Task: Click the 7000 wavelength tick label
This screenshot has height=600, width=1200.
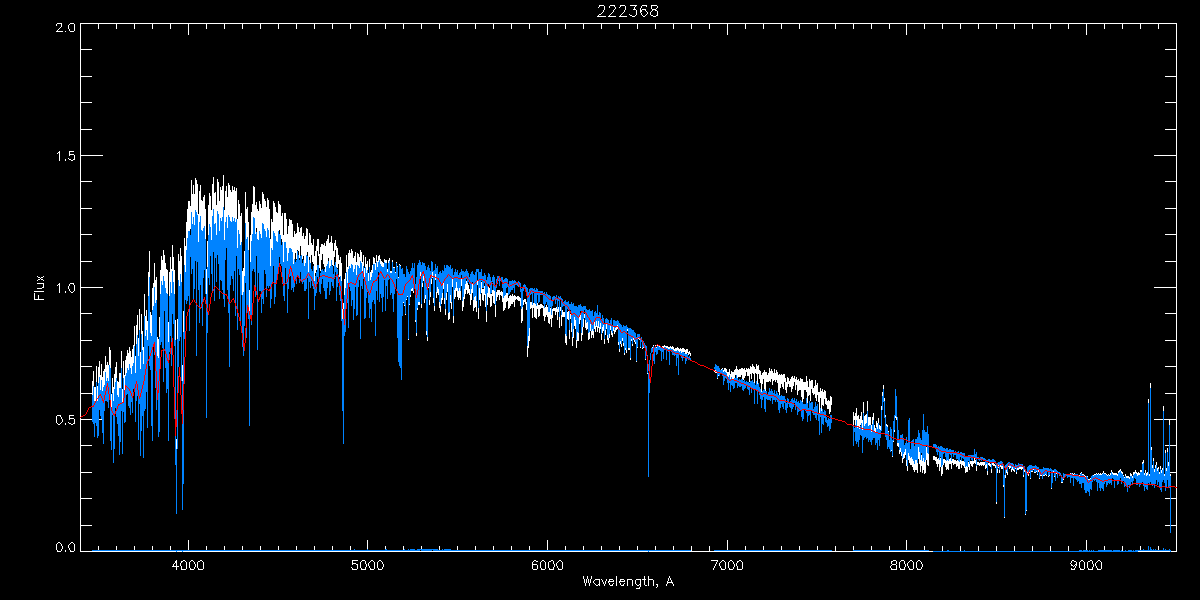Action: (727, 565)
